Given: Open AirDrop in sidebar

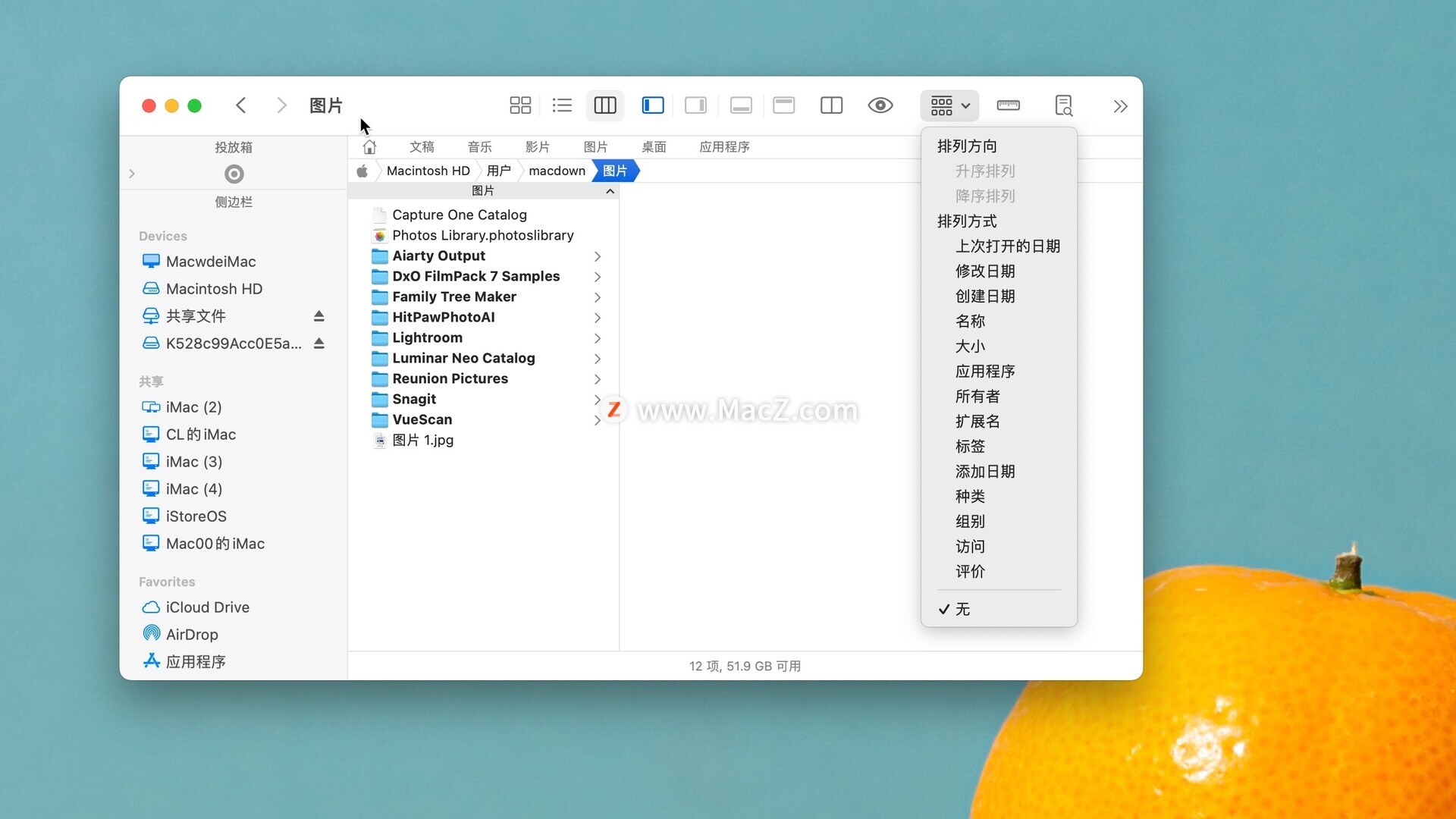Looking at the screenshot, I should pyautogui.click(x=180, y=635).
